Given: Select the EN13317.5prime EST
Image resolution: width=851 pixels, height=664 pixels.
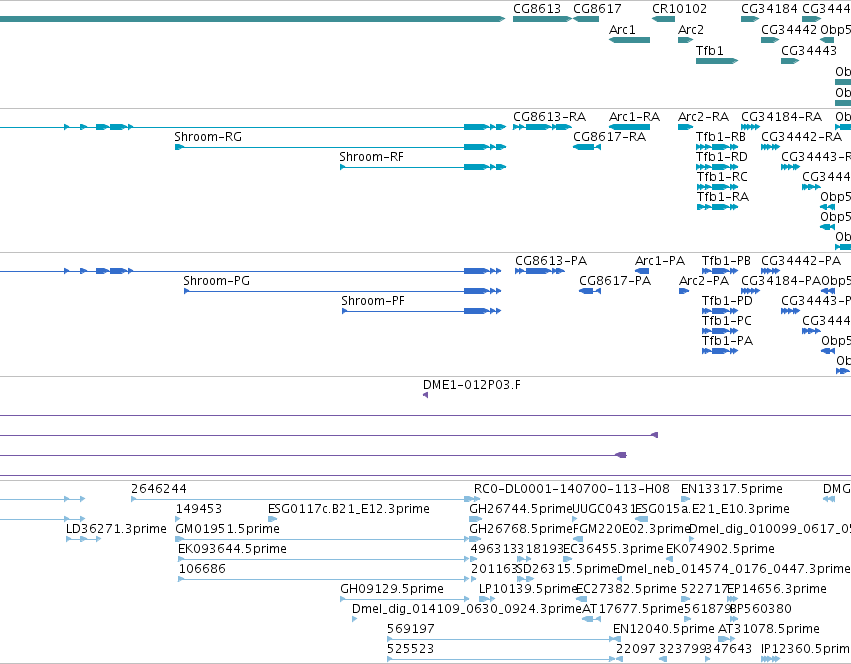Looking at the screenshot, I should pos(685,499).
